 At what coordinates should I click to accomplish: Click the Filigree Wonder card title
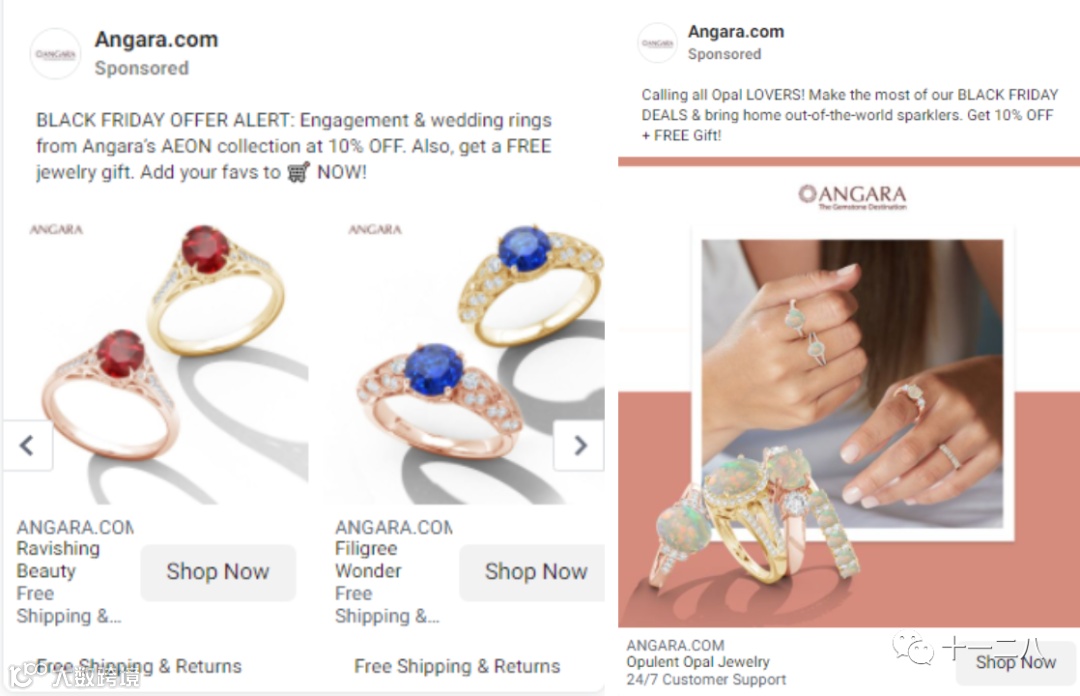click(366, 560)
